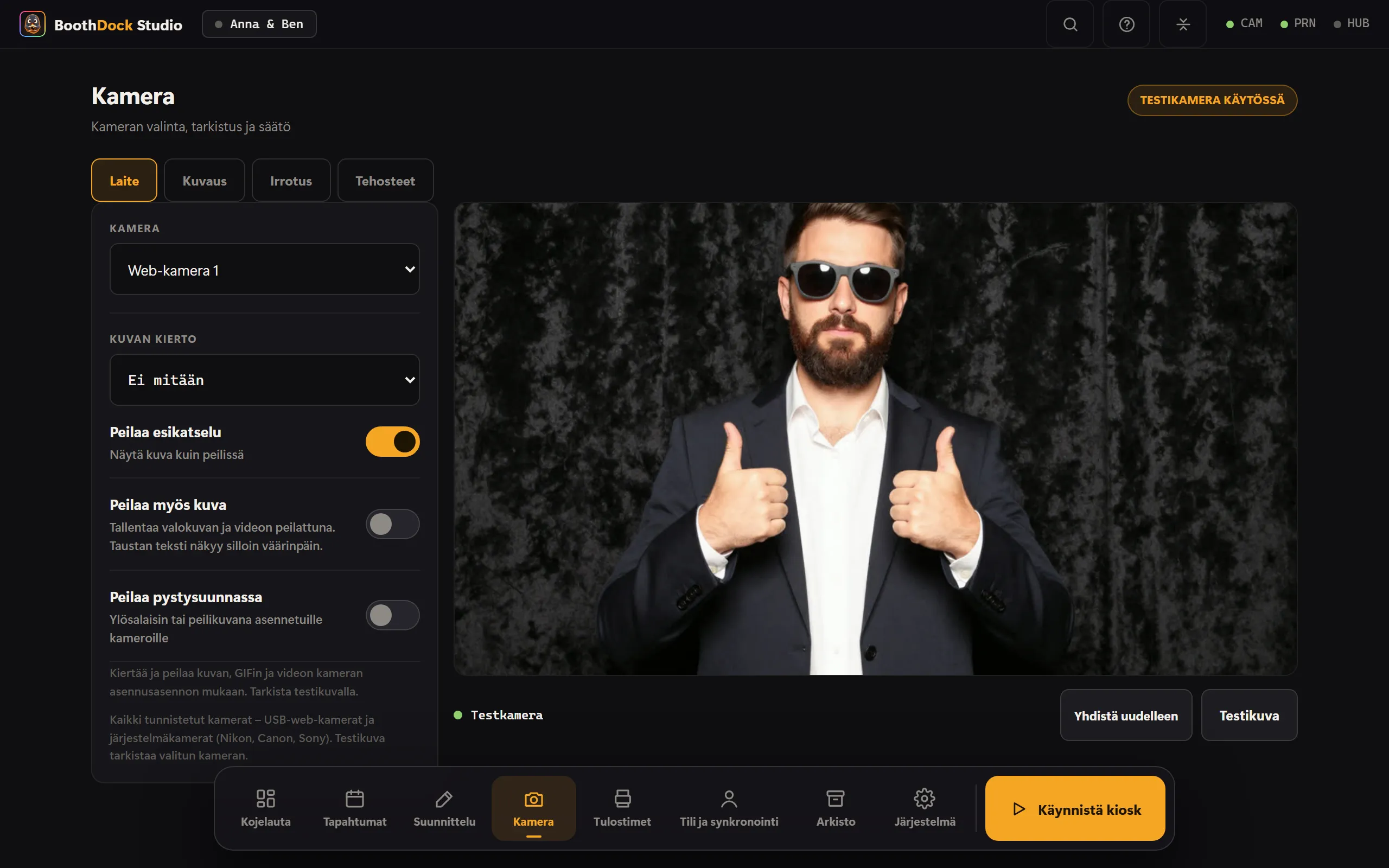
Task: Click the help question mark icon
Action: click(x=1126, y=24)
